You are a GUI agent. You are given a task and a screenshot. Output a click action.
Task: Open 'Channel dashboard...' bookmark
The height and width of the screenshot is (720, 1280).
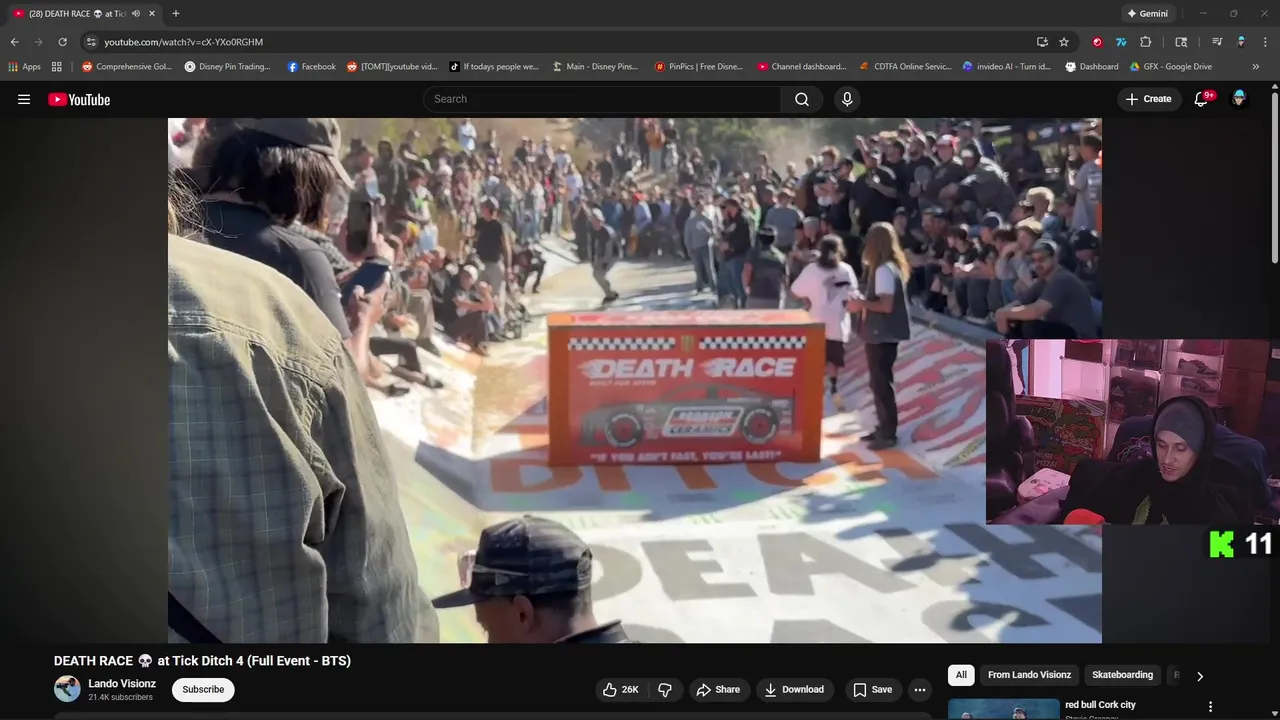pyautogui.click(x=802, y=67)
